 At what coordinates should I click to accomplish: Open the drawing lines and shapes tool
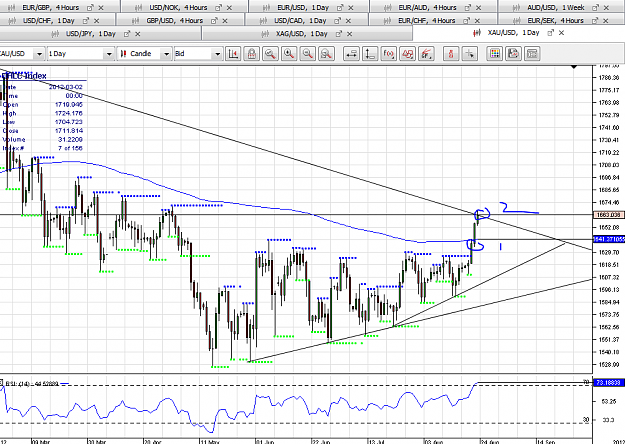(x=407, y=53)
